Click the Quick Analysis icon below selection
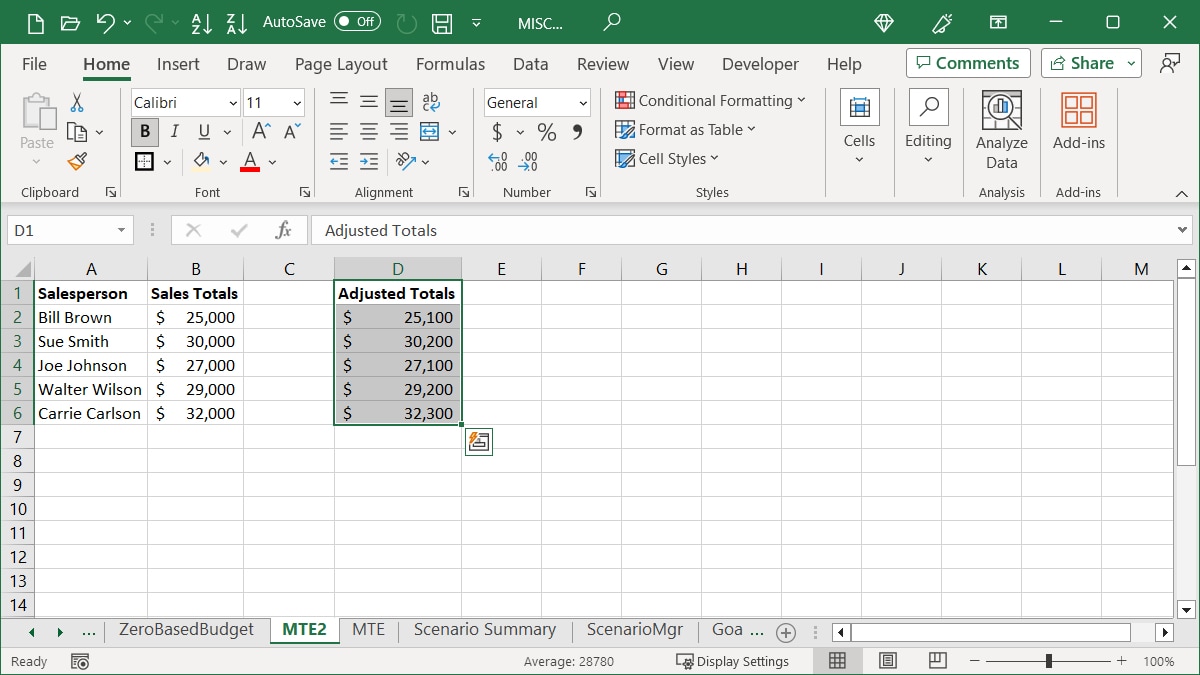The width and height of the screenshot is (1200, 675). pos(478,441)
